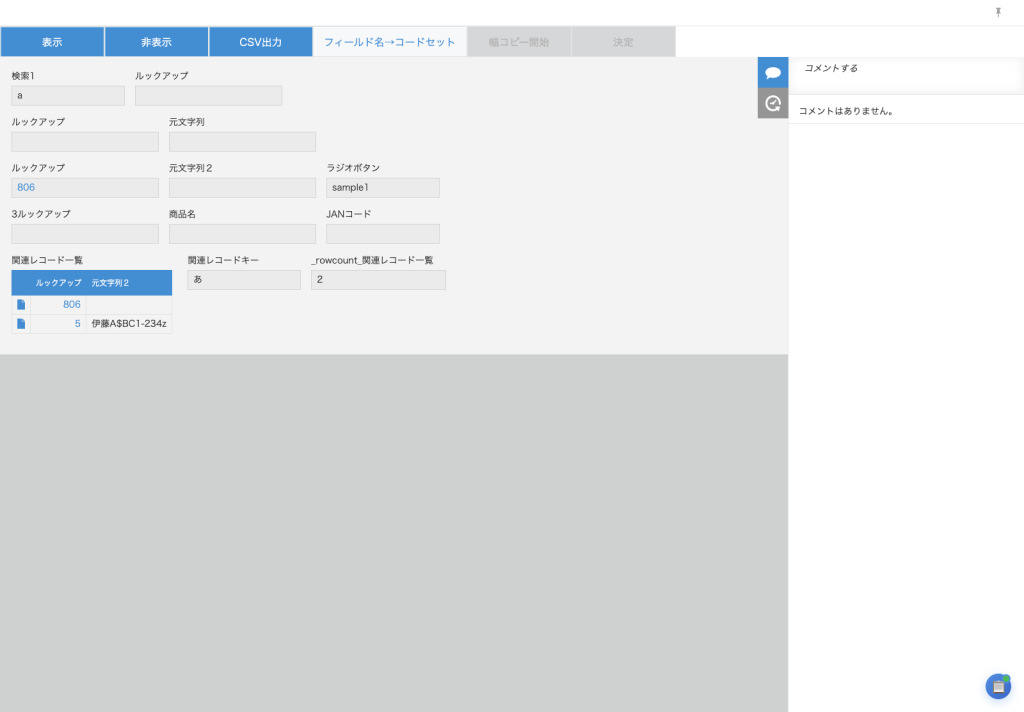Click the pin icon at top right
The height and width of the screenshot is (712, 1024).
coord(997,12)
